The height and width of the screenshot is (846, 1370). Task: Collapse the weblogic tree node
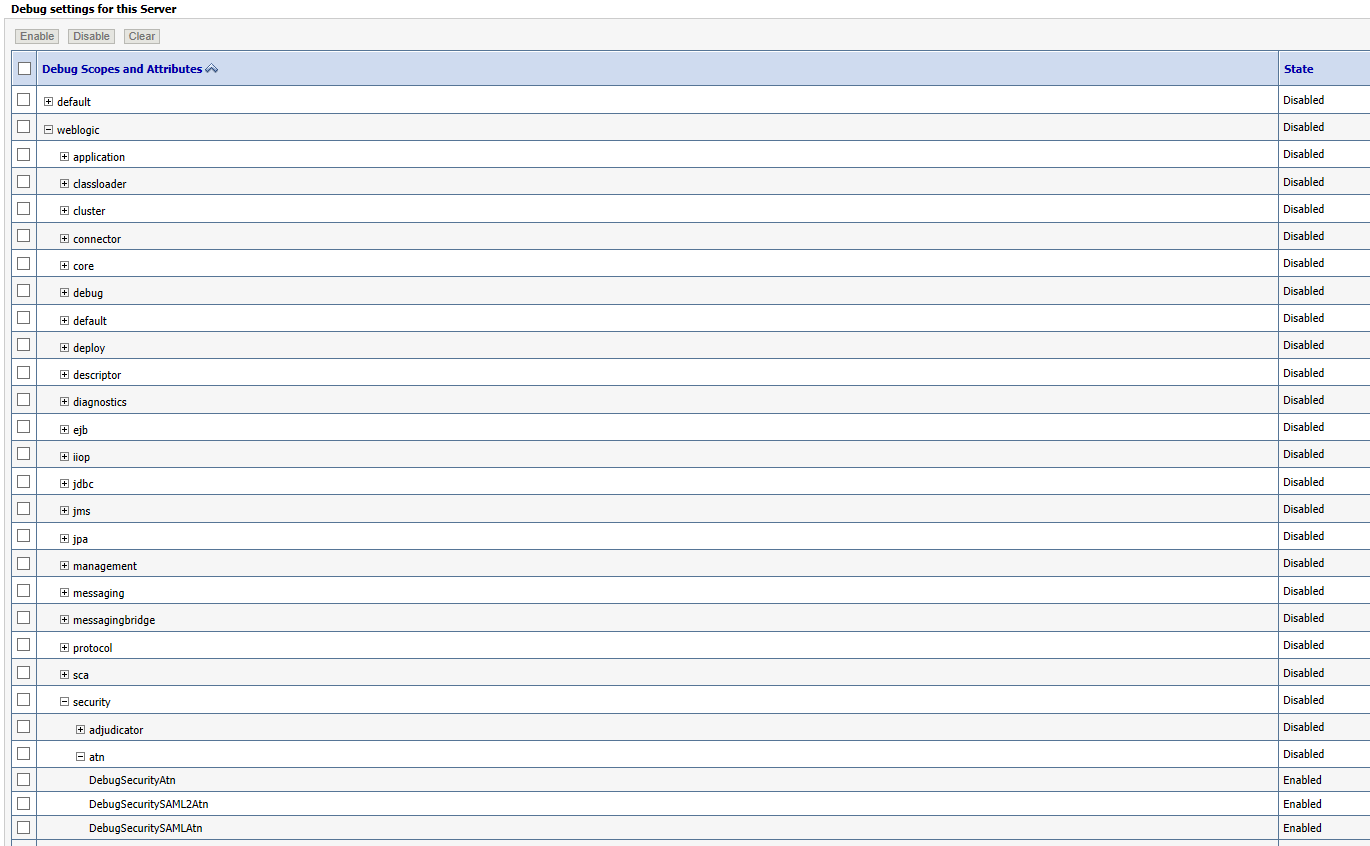coord(48,129)
